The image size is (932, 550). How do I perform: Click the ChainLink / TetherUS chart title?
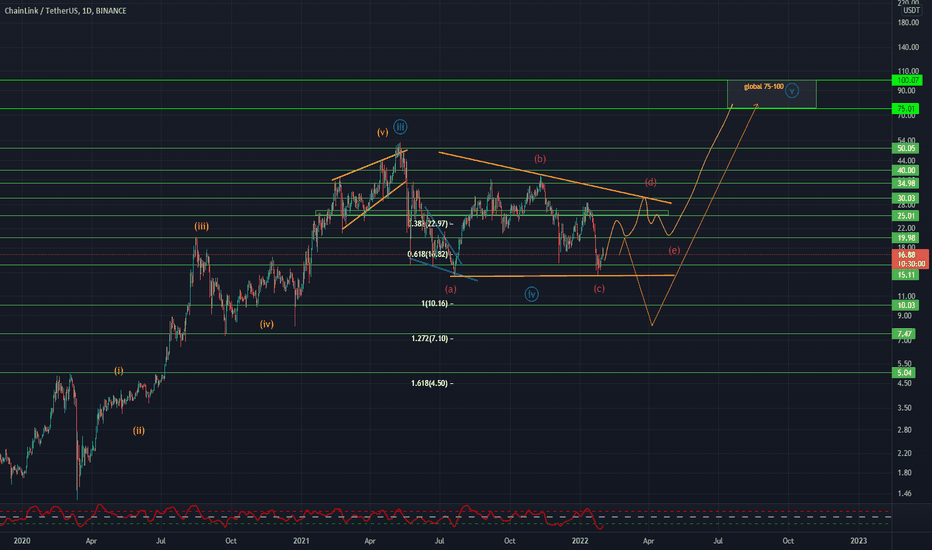click(65, 11)
